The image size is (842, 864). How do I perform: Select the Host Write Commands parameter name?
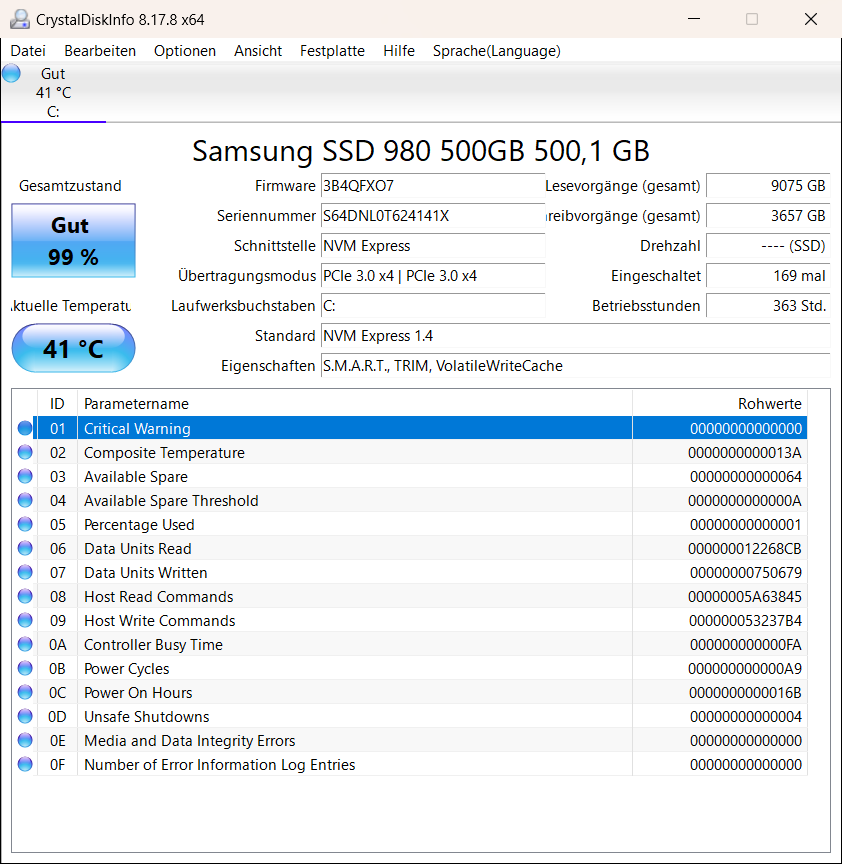160,620
